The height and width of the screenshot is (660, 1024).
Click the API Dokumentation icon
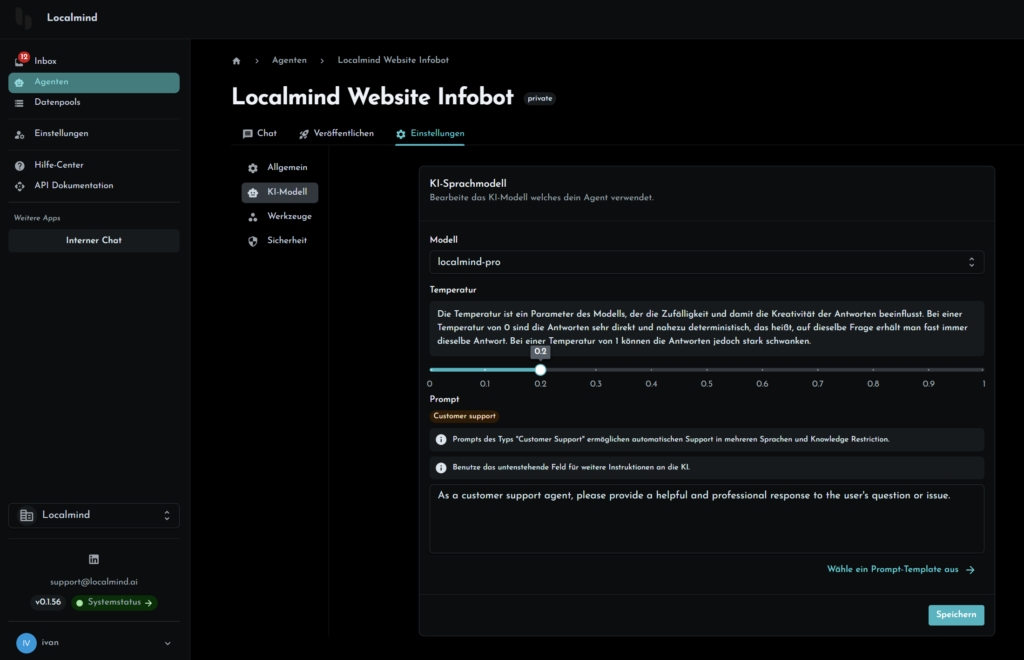click(20, 186)
